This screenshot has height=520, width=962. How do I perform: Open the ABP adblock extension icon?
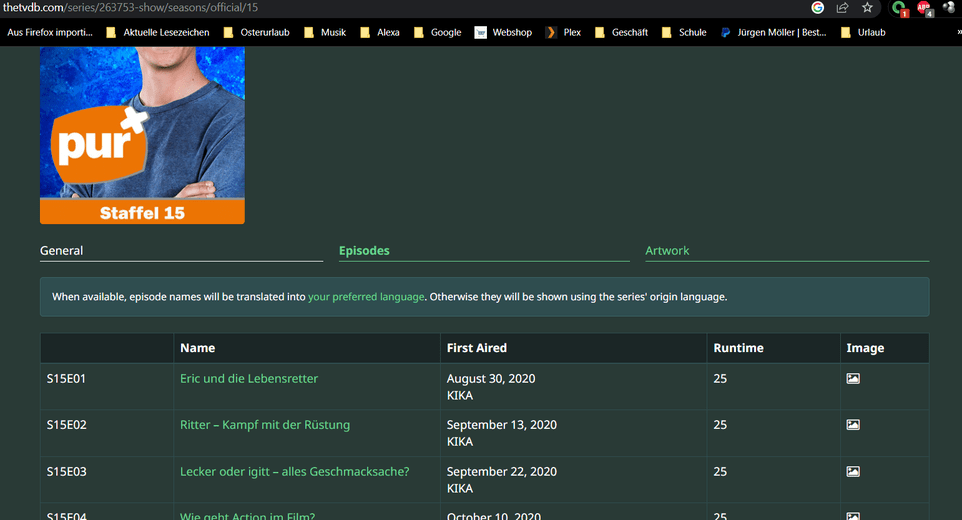[925, 8]
